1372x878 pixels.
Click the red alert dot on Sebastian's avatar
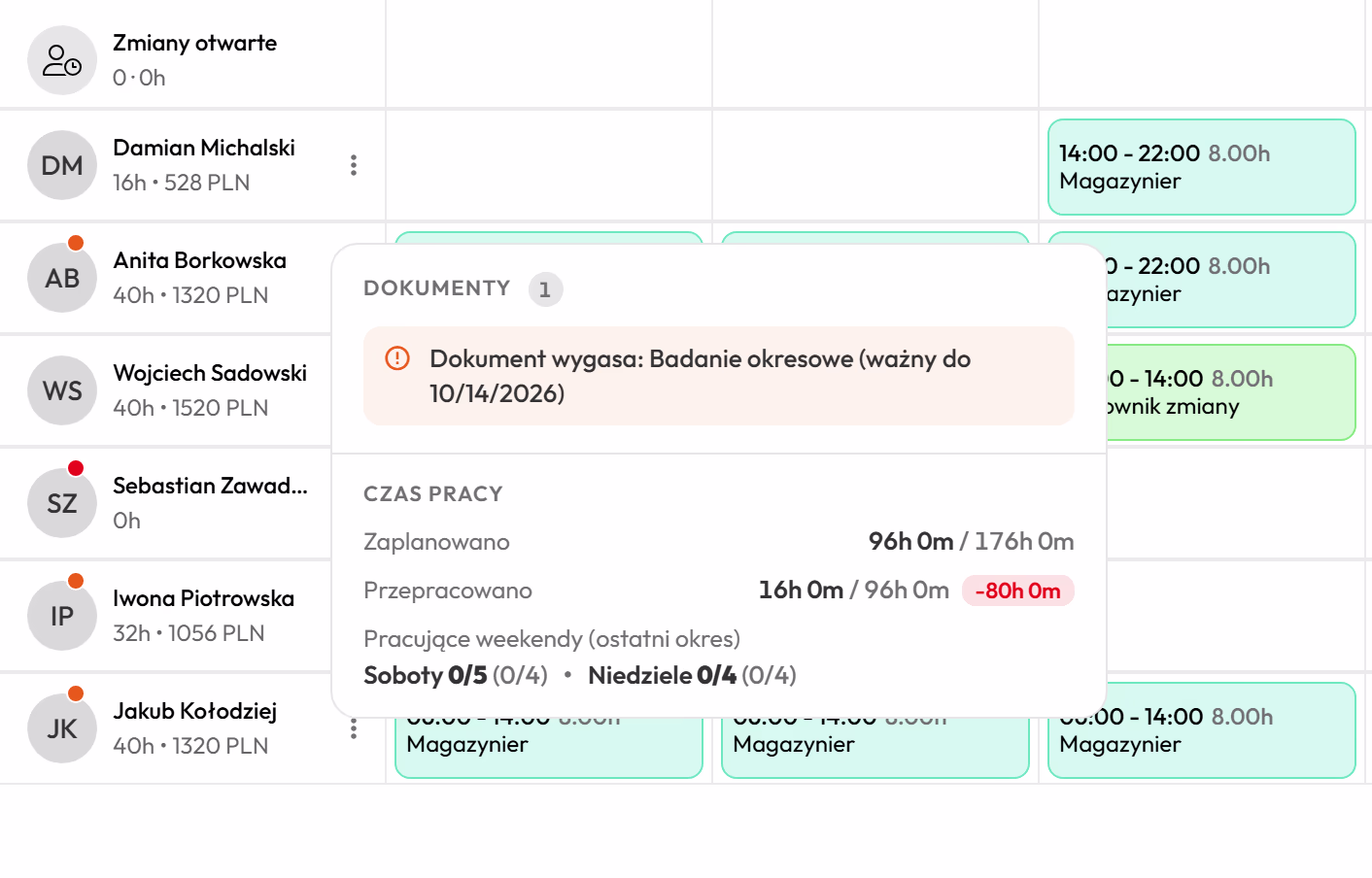click(76, 468)
